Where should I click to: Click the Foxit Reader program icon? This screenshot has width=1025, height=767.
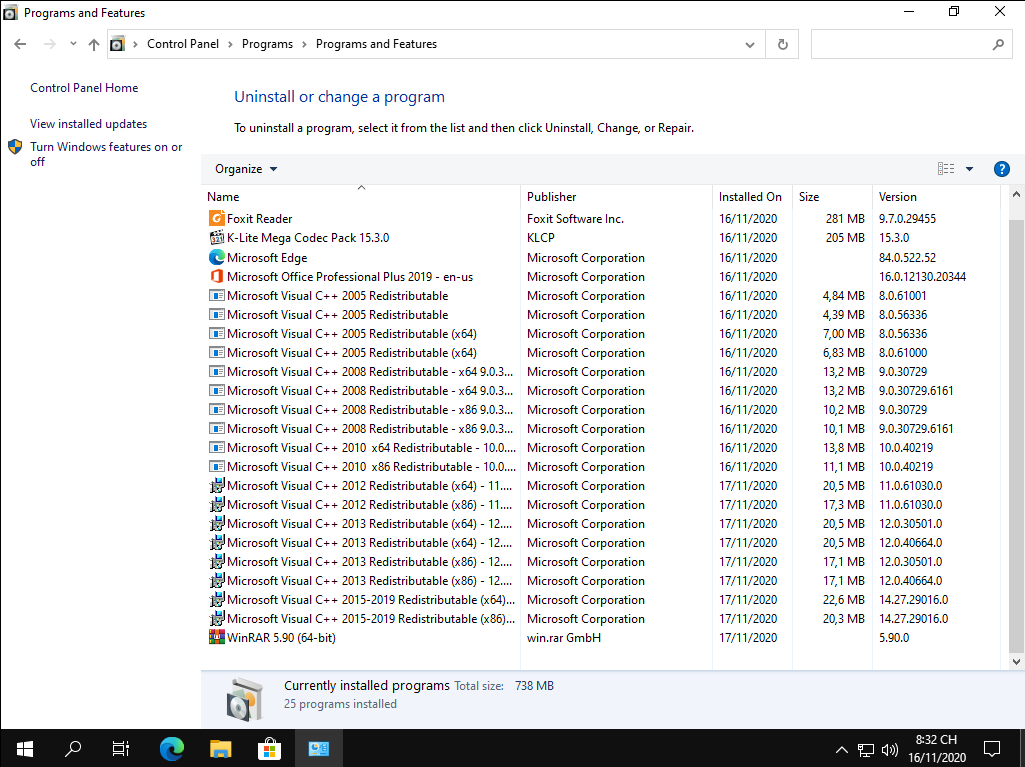[216, 218]
